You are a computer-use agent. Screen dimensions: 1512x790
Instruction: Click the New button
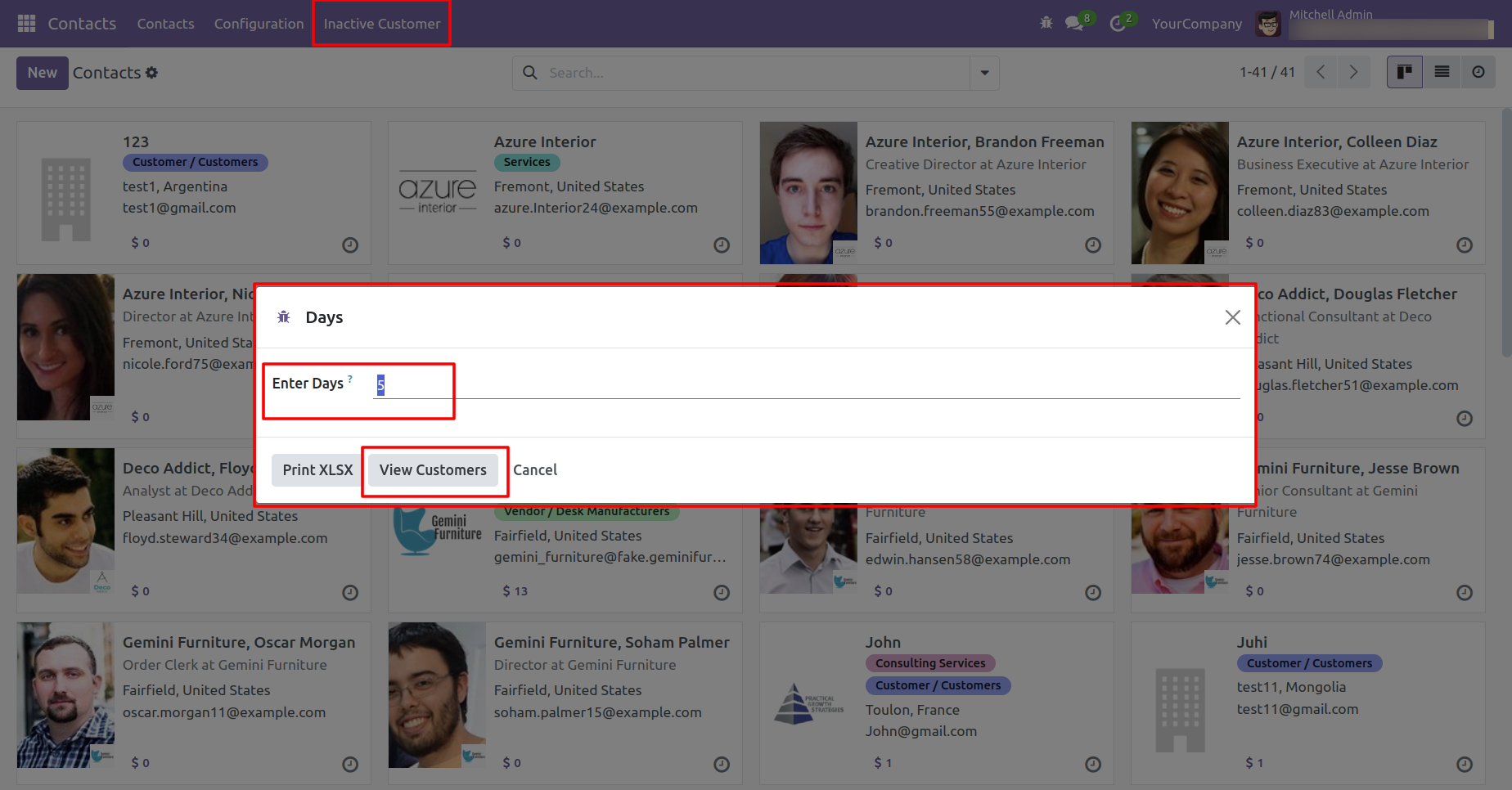tap(43, 73)
